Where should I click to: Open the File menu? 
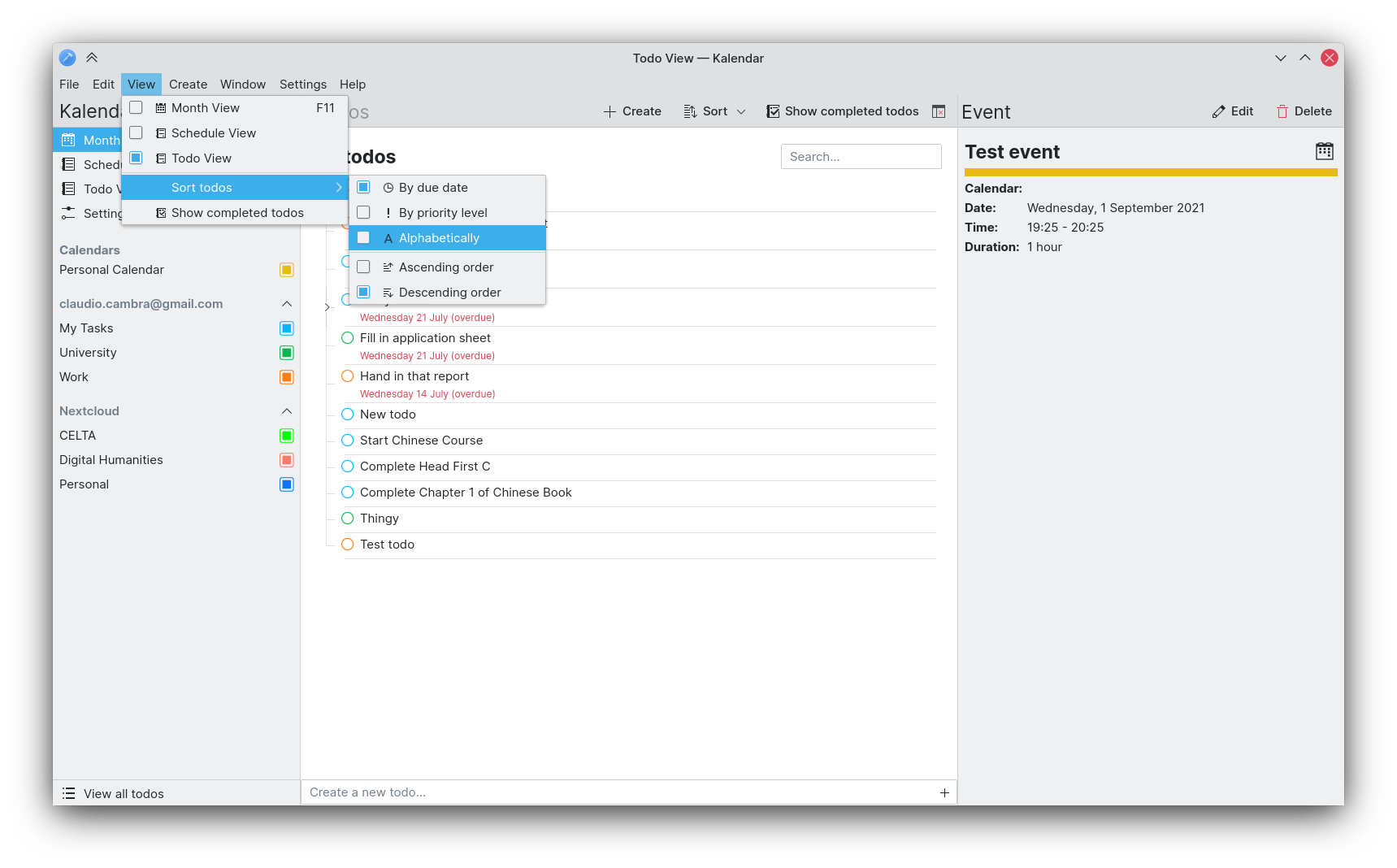point(69,85)
